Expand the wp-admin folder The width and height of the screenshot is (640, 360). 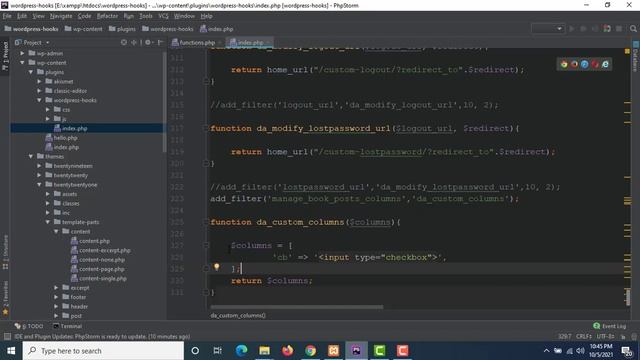22,53
